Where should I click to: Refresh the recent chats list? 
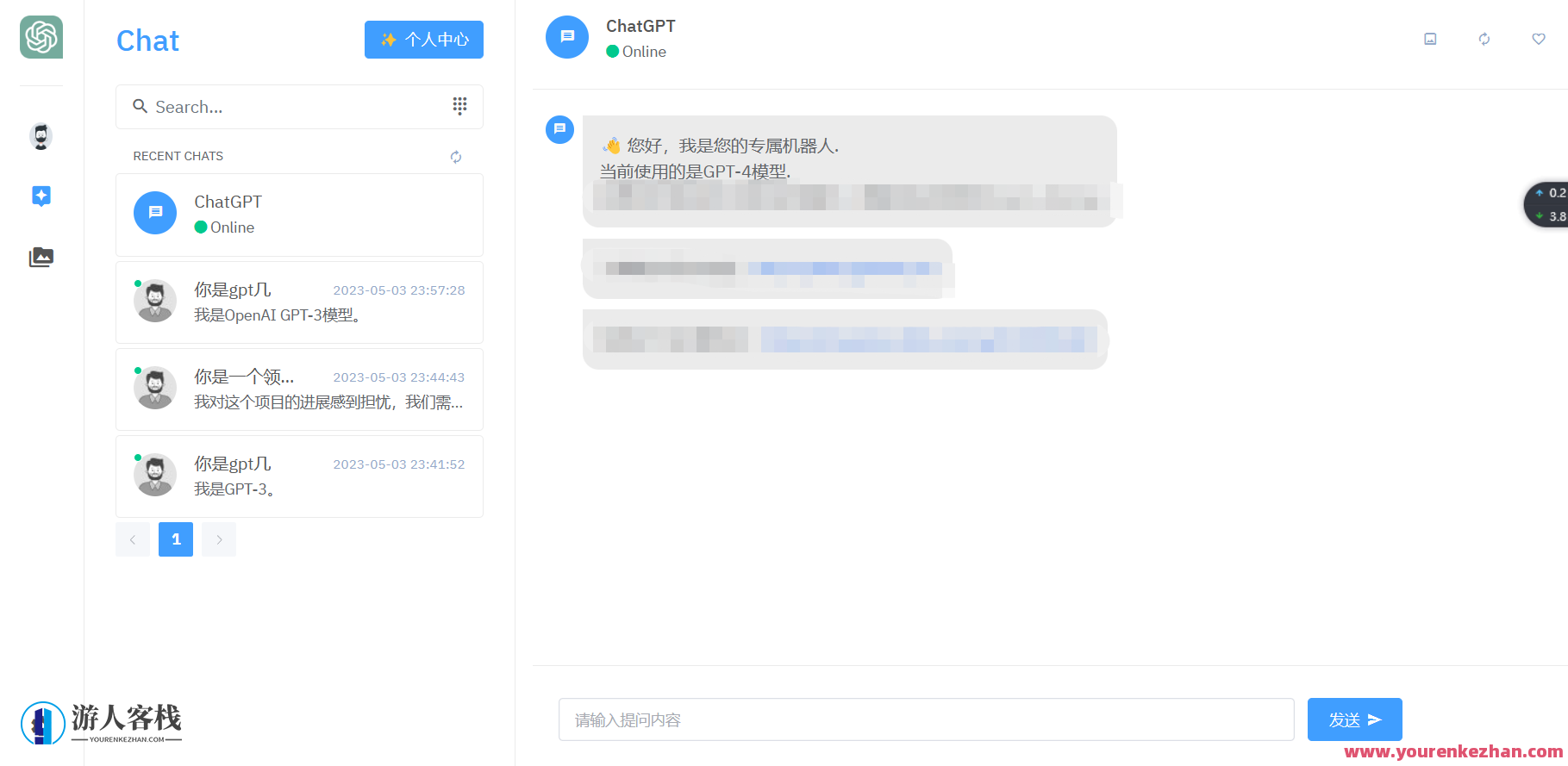[x=456, y=157]
